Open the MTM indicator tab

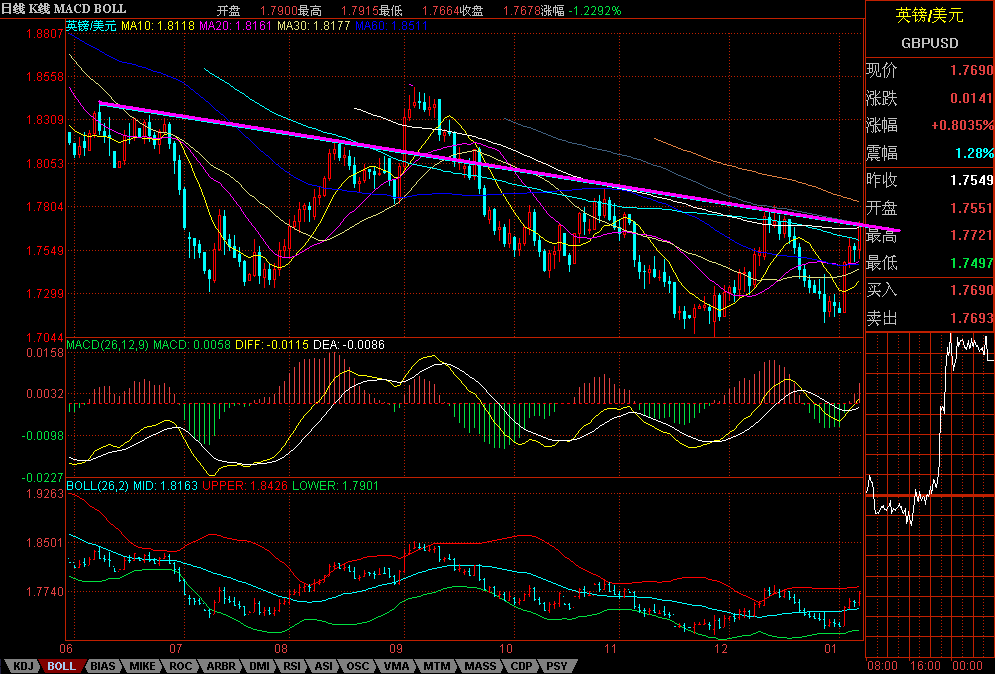(x=437, y=666)
